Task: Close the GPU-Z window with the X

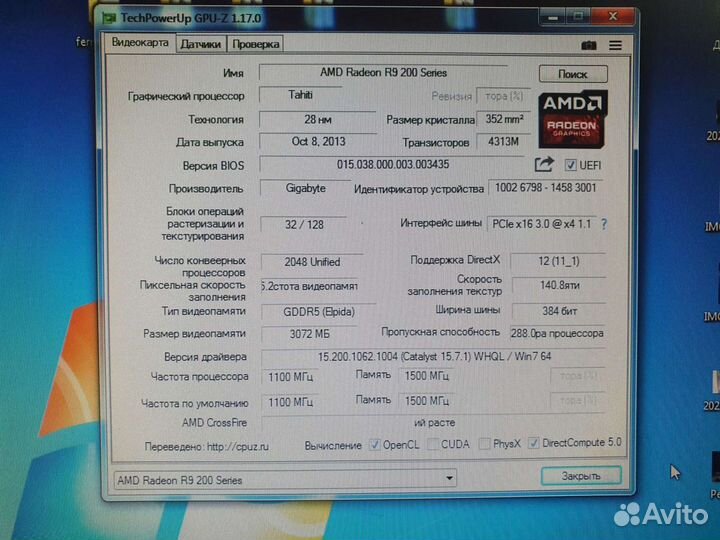Action: (x=613, y=17)
